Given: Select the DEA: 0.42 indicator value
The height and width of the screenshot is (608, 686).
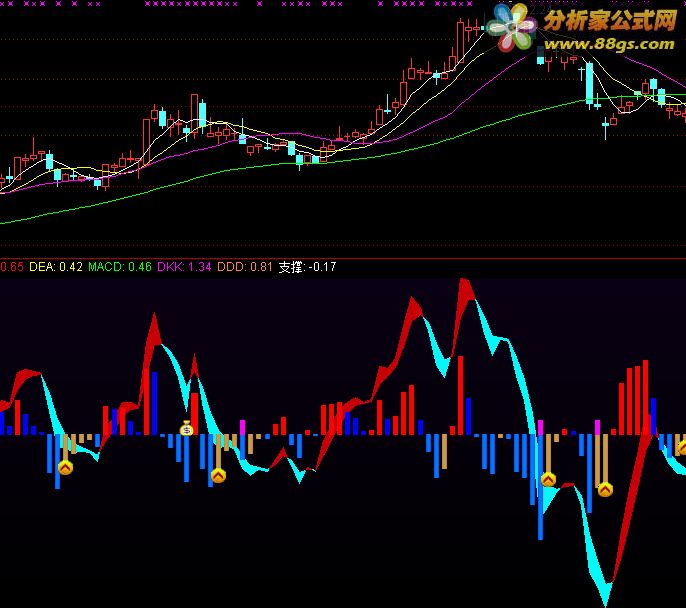Looking at the screenshot, I should pyautogui.click(x=56, y=267).
